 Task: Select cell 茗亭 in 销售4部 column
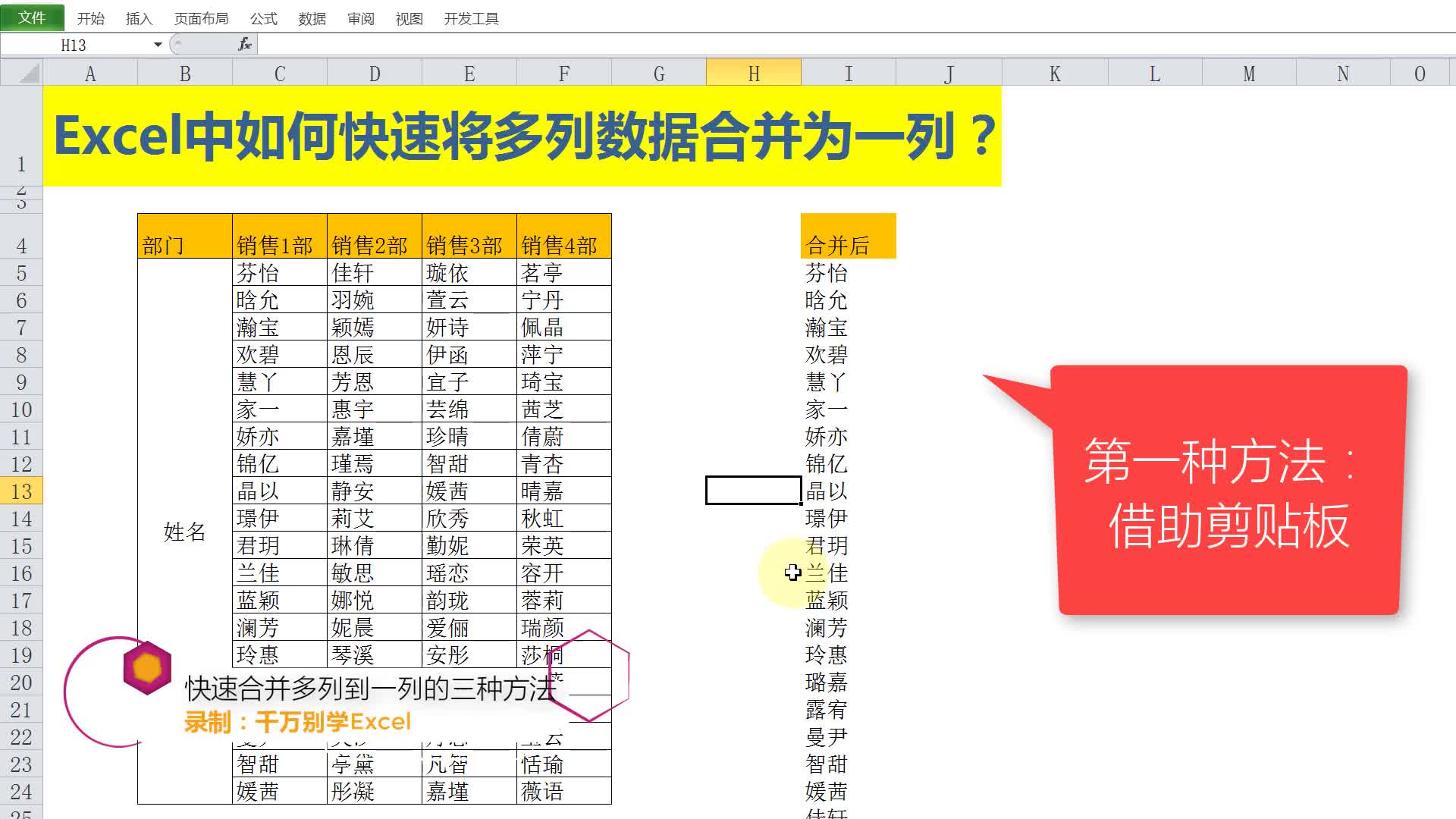564,273
